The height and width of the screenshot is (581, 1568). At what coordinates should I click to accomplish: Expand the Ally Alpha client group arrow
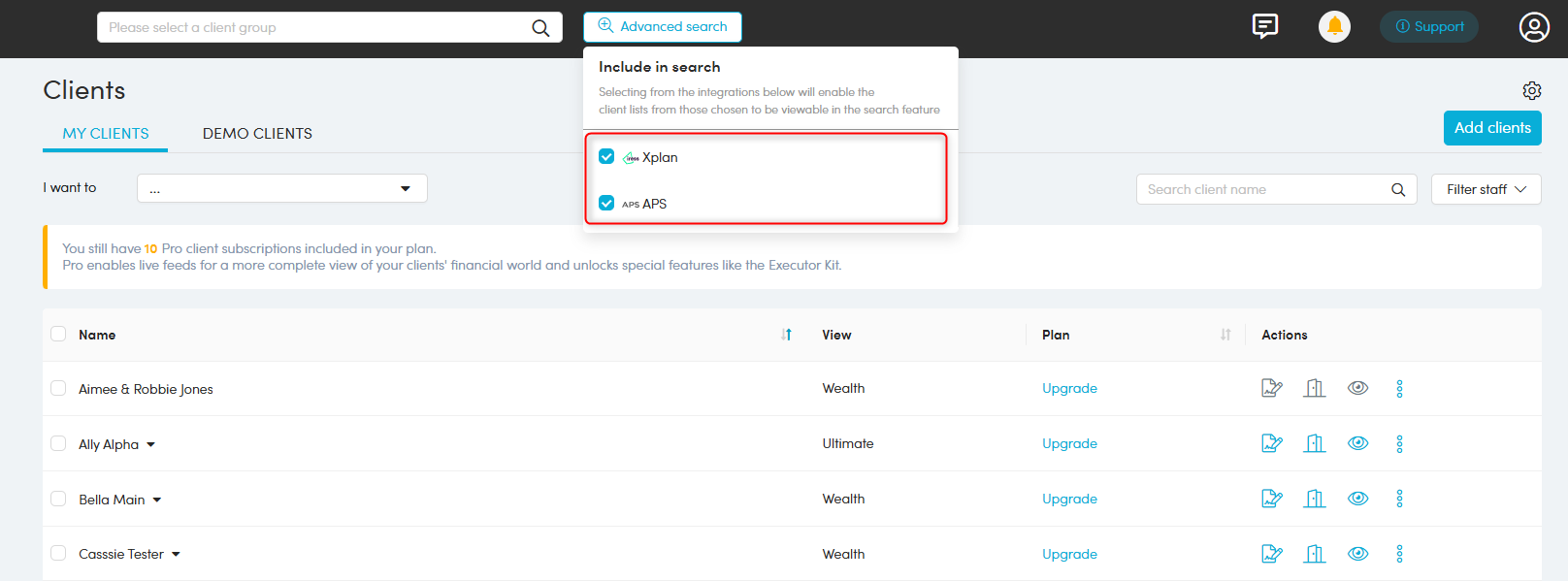[x=150, y=444]
